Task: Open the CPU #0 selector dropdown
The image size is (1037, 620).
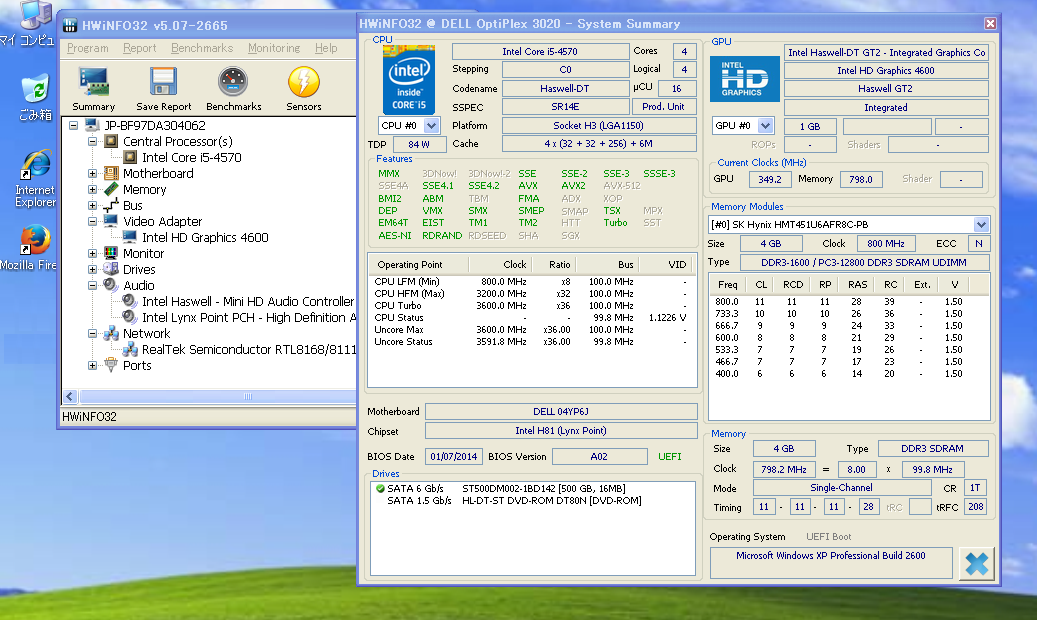Action: coord(431,125)
